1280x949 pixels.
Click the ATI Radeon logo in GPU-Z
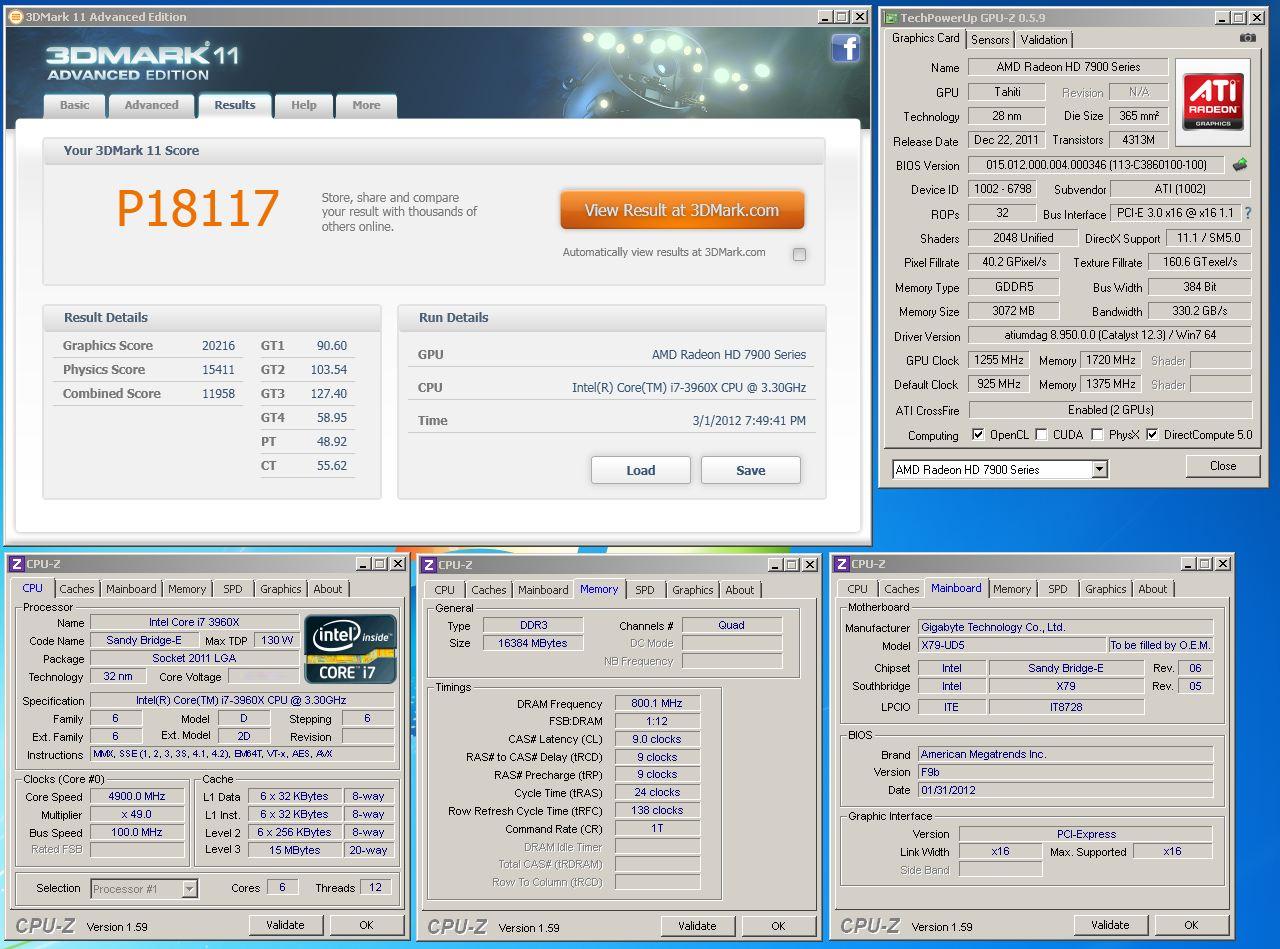(1212, 101)
